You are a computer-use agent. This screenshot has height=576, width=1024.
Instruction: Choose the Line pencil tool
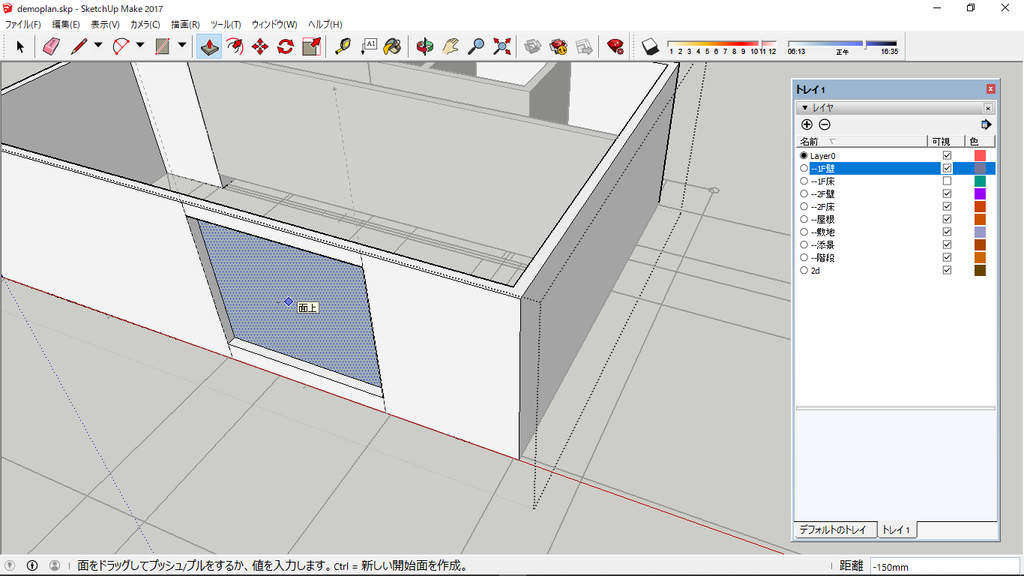coord(79,46)
